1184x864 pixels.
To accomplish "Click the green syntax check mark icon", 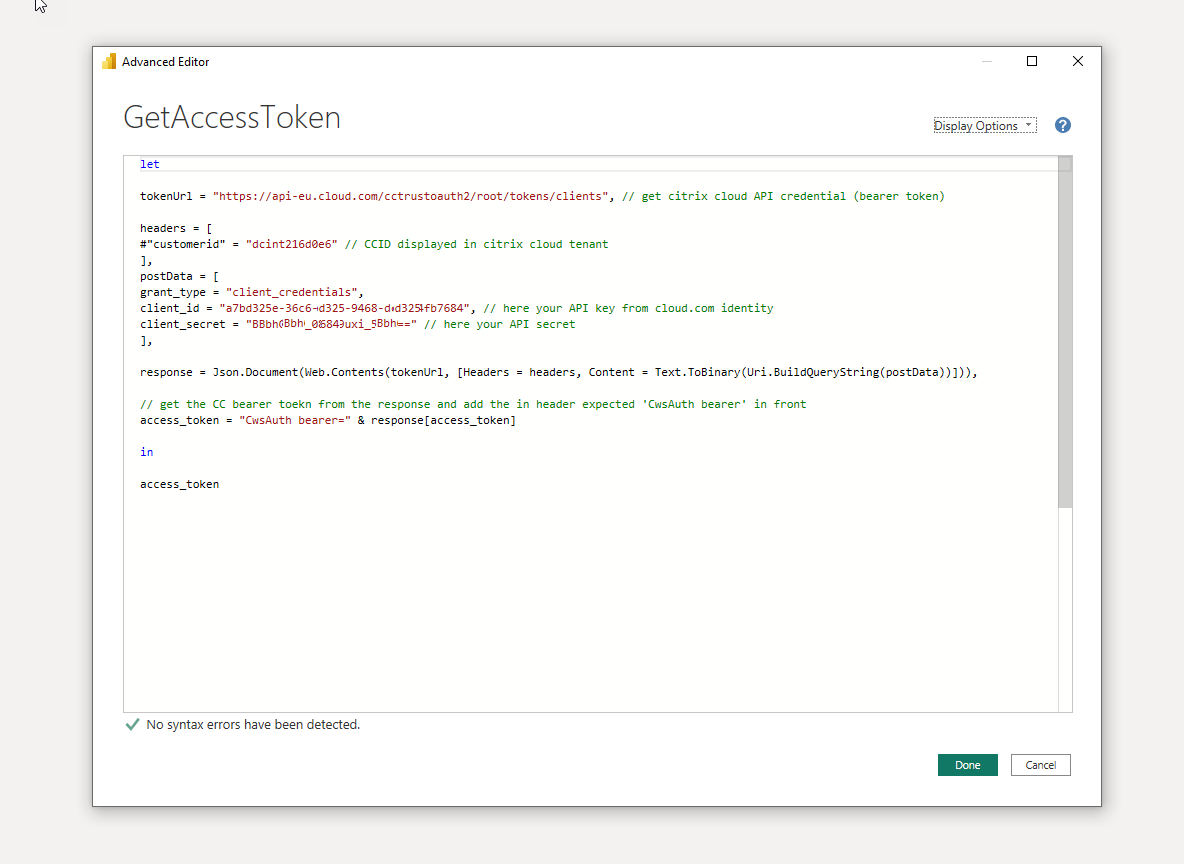I will 132,724.
